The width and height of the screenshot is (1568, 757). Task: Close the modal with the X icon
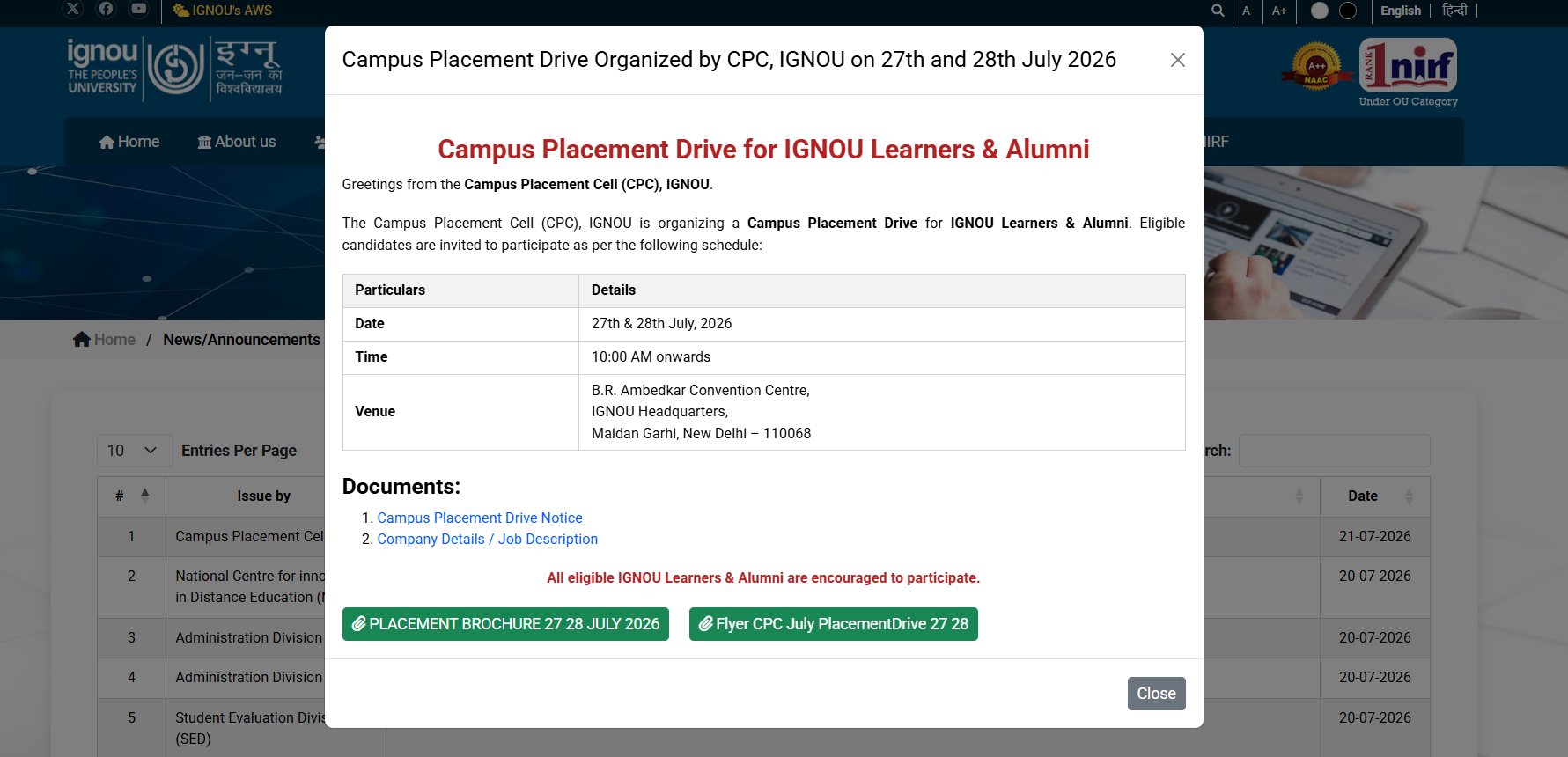coord(1177,60)
